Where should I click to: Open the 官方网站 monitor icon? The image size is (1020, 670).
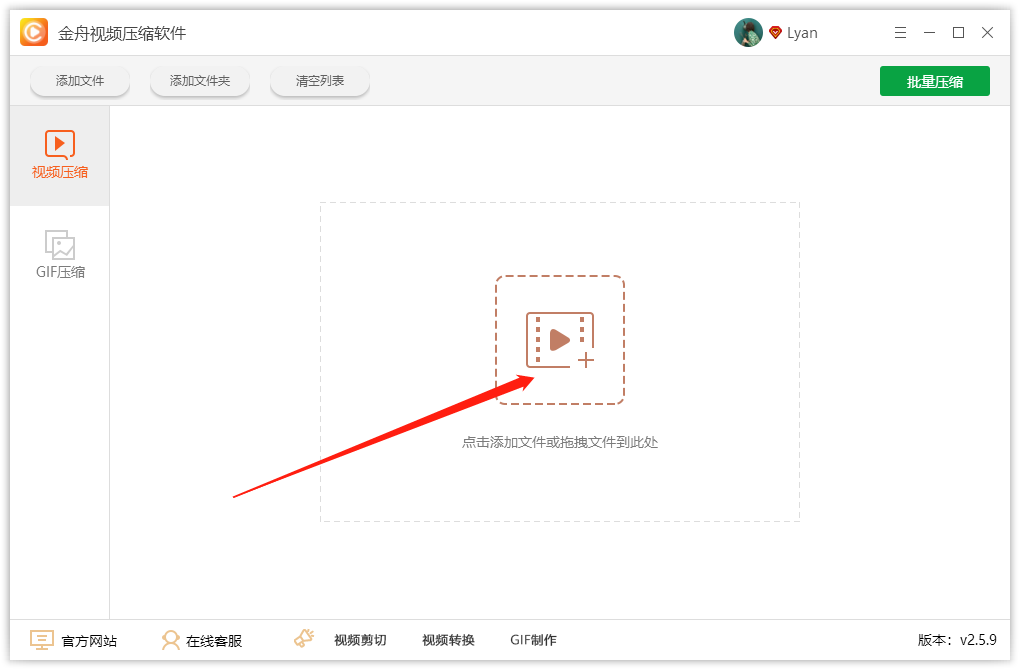coord(42,640)
